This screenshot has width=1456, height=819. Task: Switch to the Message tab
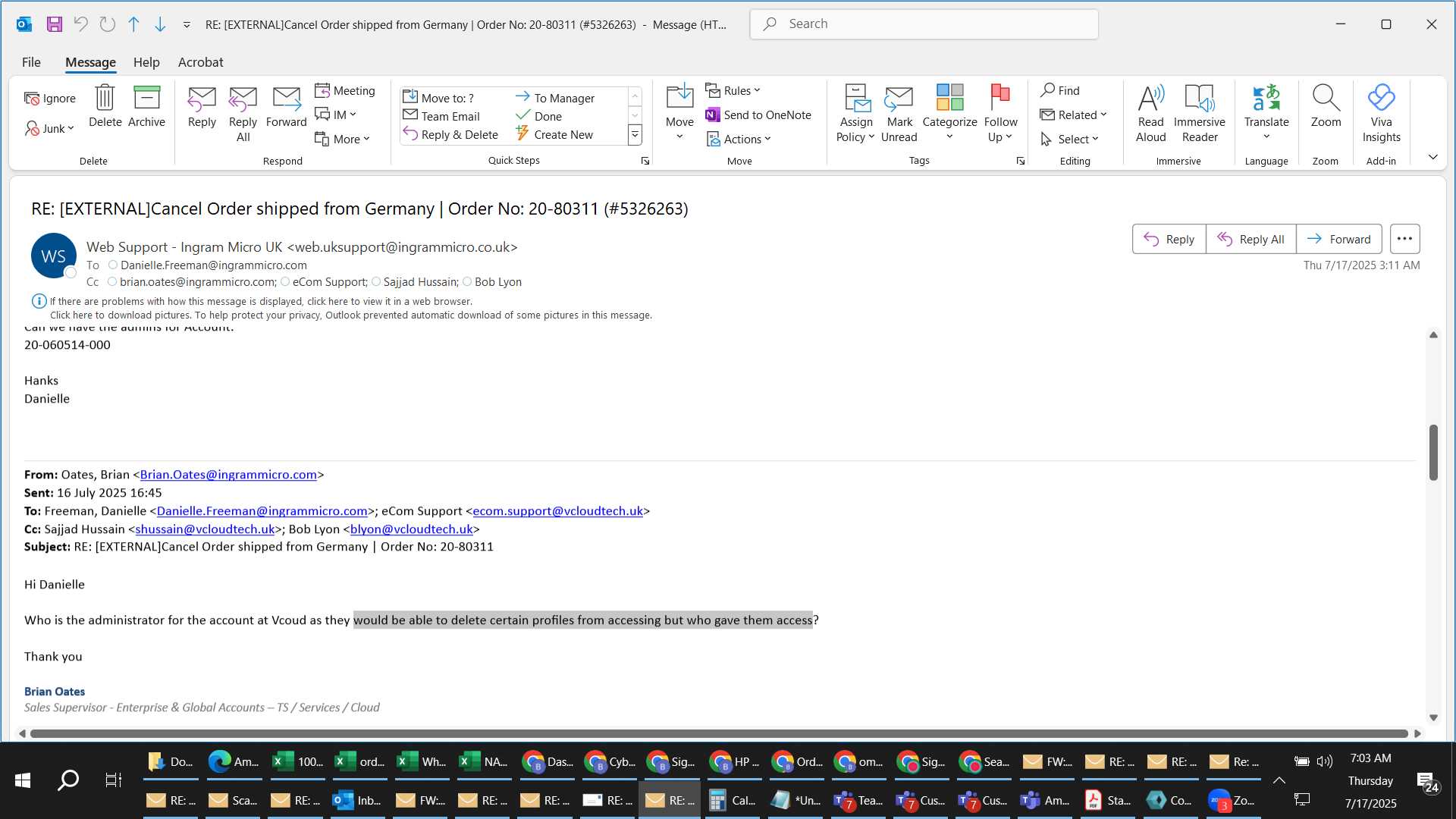[90, 62]
